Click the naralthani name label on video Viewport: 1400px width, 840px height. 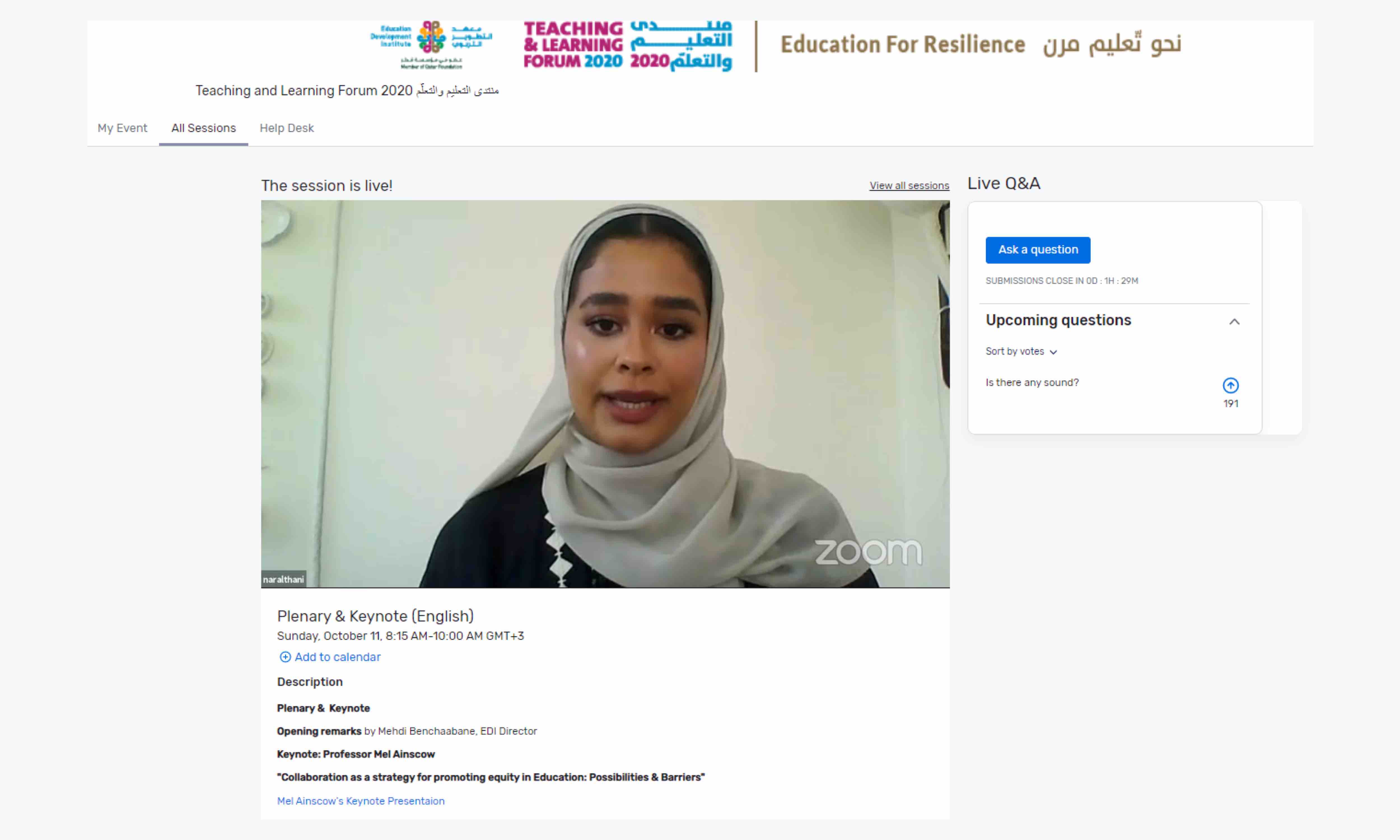(x=284, y=579)
